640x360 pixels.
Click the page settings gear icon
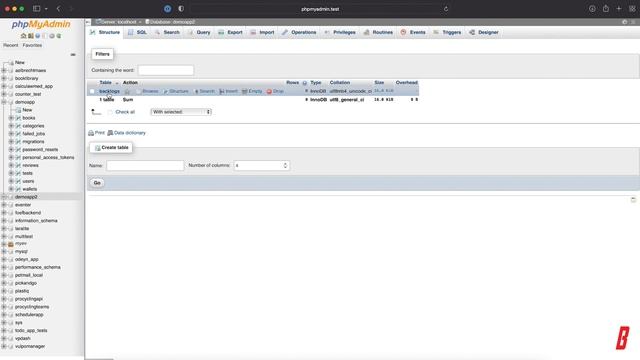[x=624, y=22]
